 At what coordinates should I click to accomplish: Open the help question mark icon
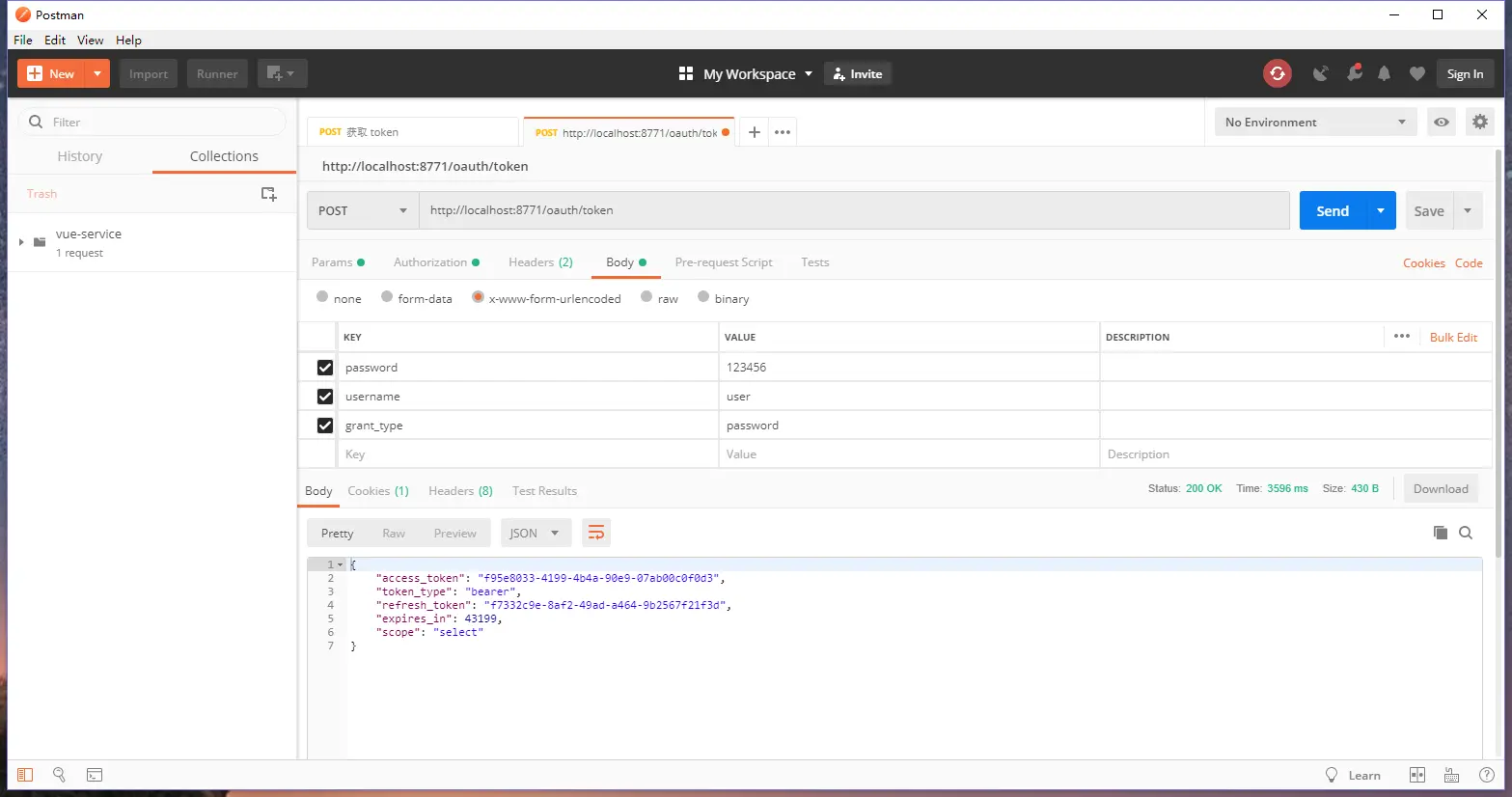tap(1487, 775)
